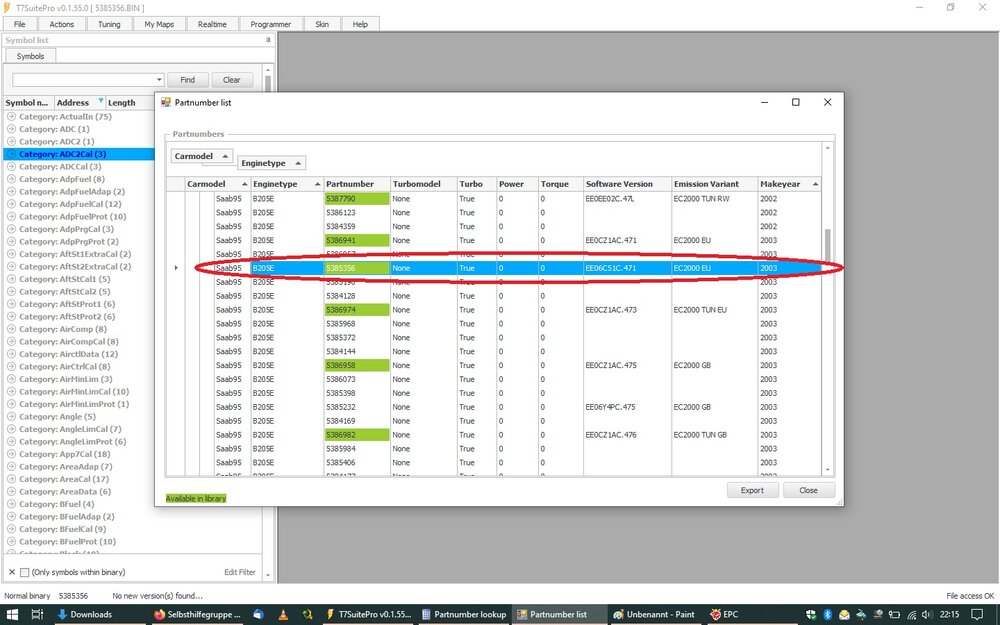1000x625 pixels.
Task: Switch to Firefox Selbsthilfegruppe taskbar item
Action: (x=198, y=614)
